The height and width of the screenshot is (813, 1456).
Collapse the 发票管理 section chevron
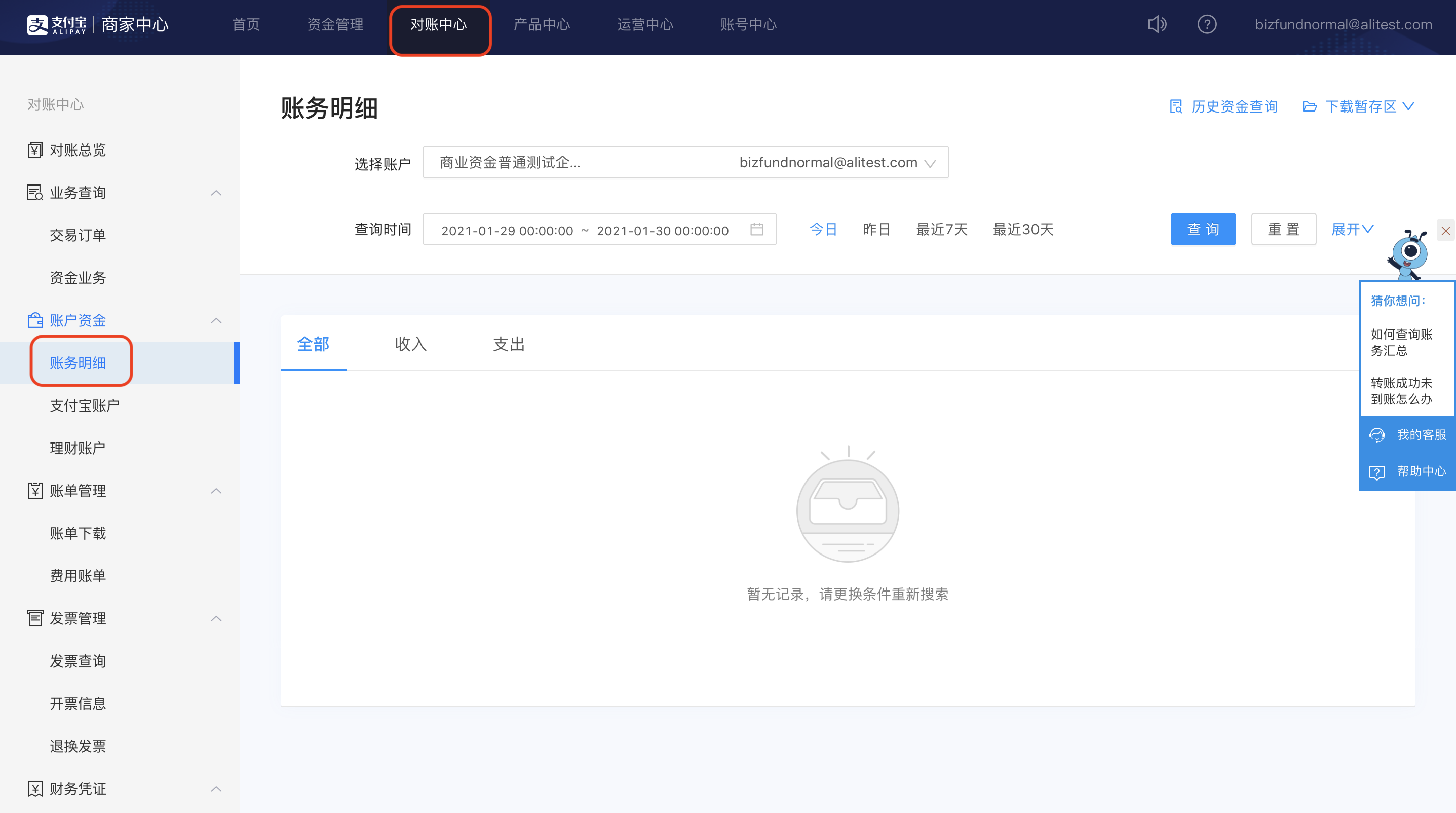[x=216, y=618]
